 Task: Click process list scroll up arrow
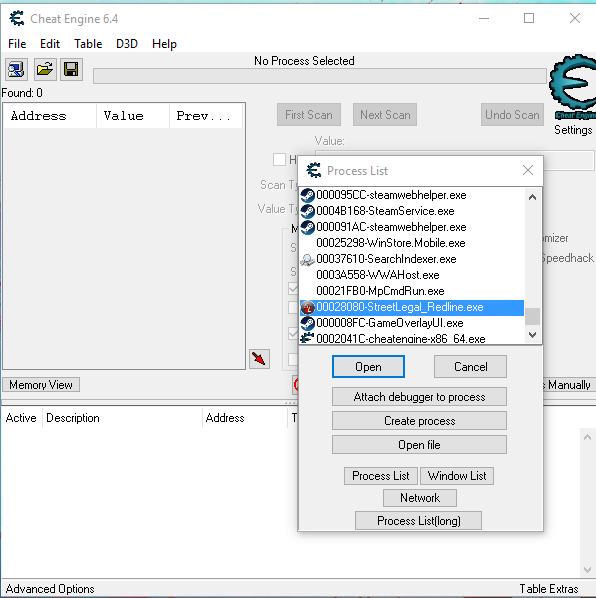pos(533,197)
